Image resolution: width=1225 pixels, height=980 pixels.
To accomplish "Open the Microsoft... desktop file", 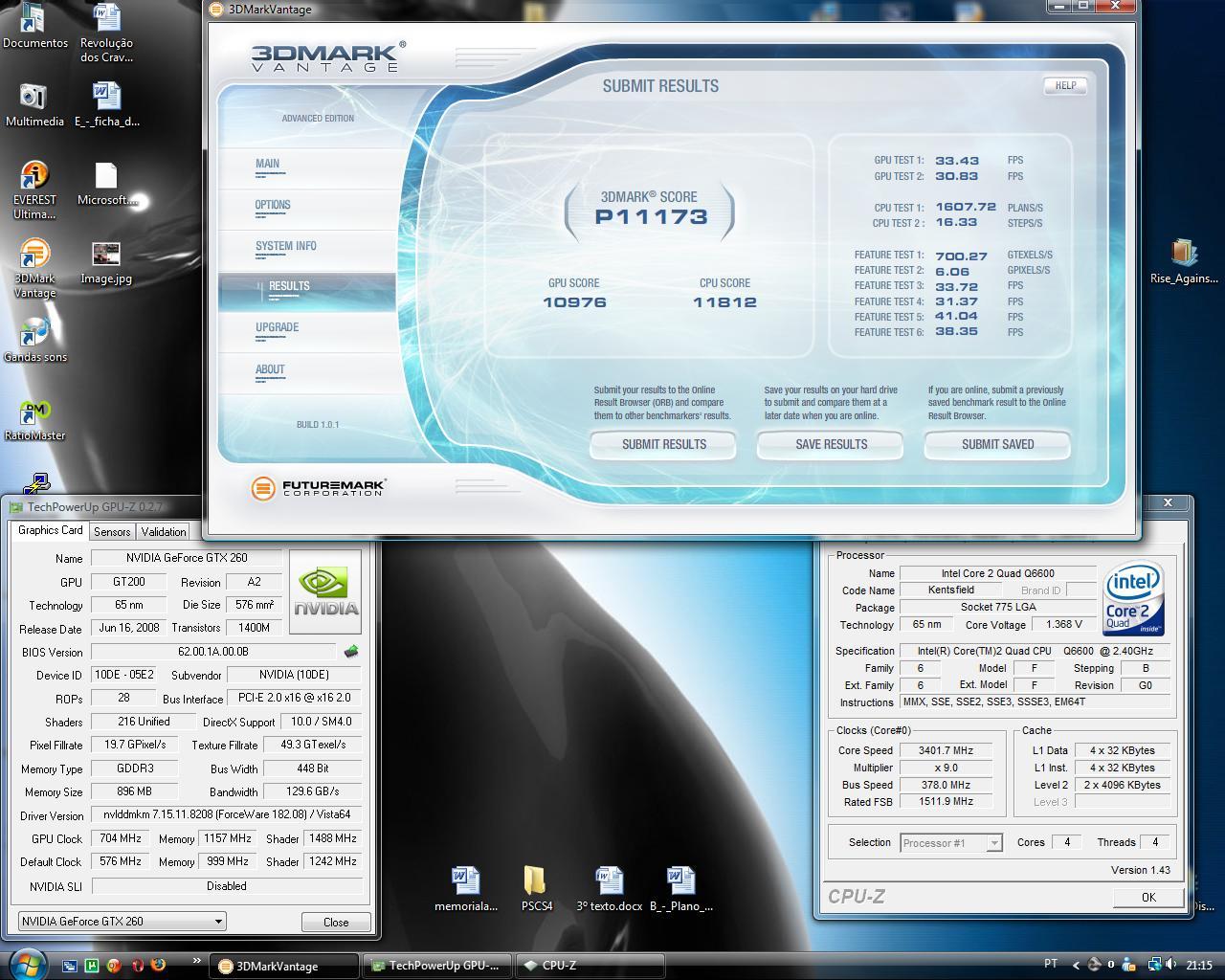I will coord(106,184).
